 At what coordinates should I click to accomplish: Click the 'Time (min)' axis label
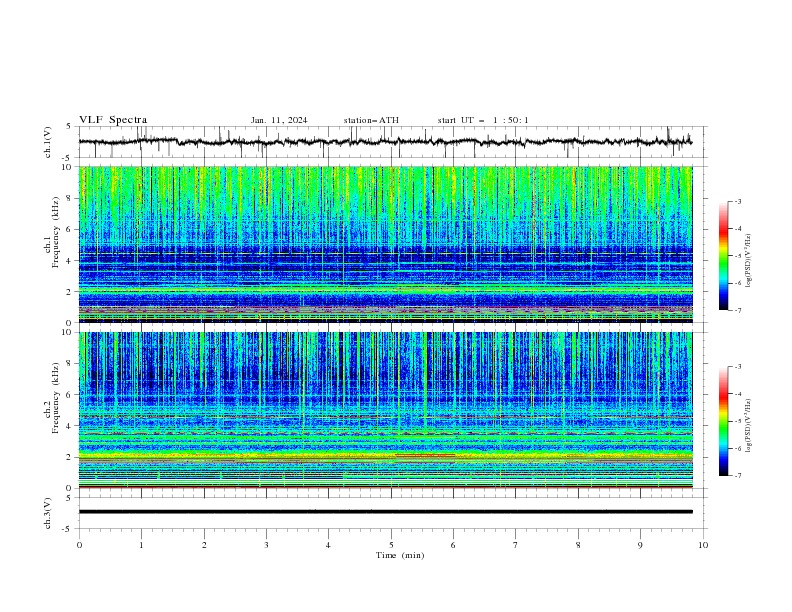pyautogui.click(x=400, y=555)
